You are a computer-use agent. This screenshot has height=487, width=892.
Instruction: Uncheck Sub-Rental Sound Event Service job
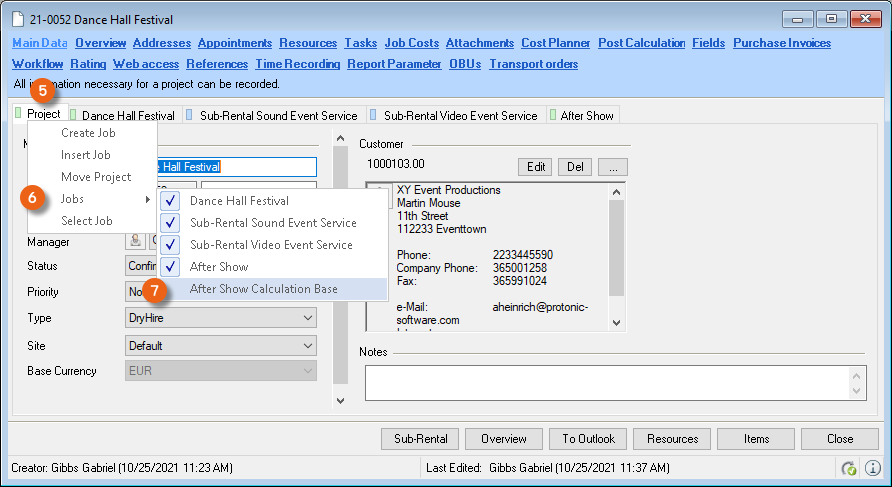170,223
